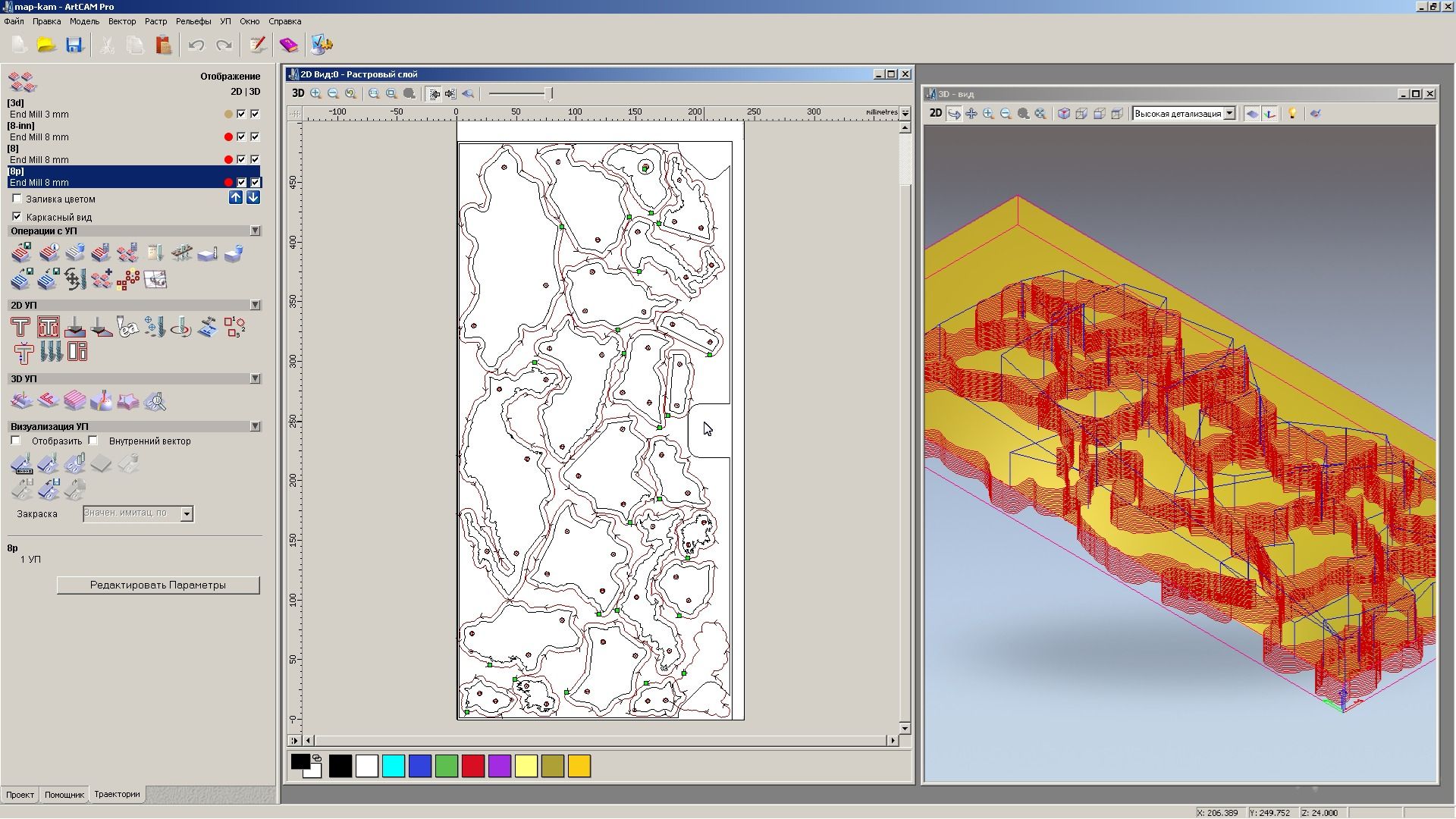
Task: Click the isometric view cube icon
Action: 1064,114
